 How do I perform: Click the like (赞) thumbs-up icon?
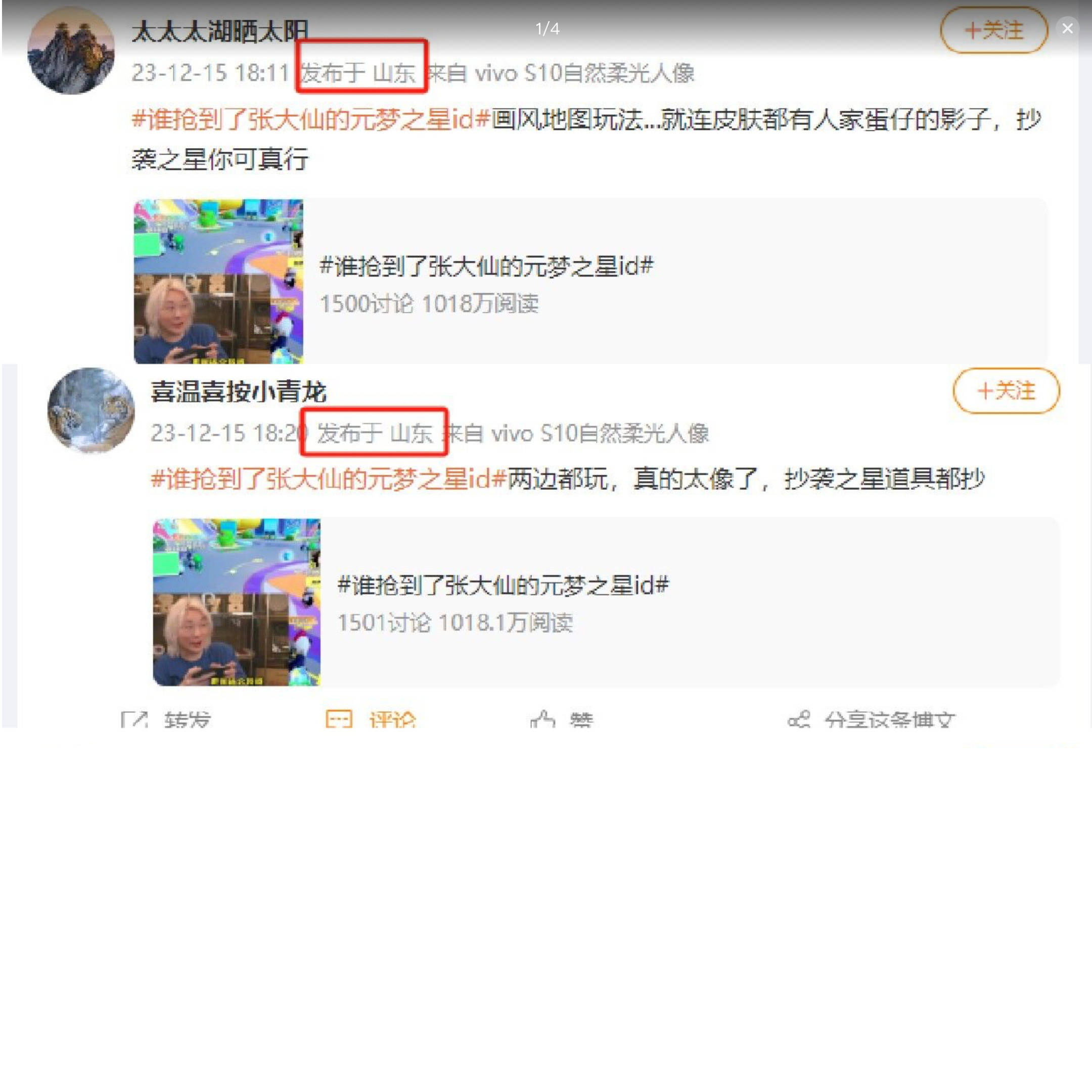[542, 719]
